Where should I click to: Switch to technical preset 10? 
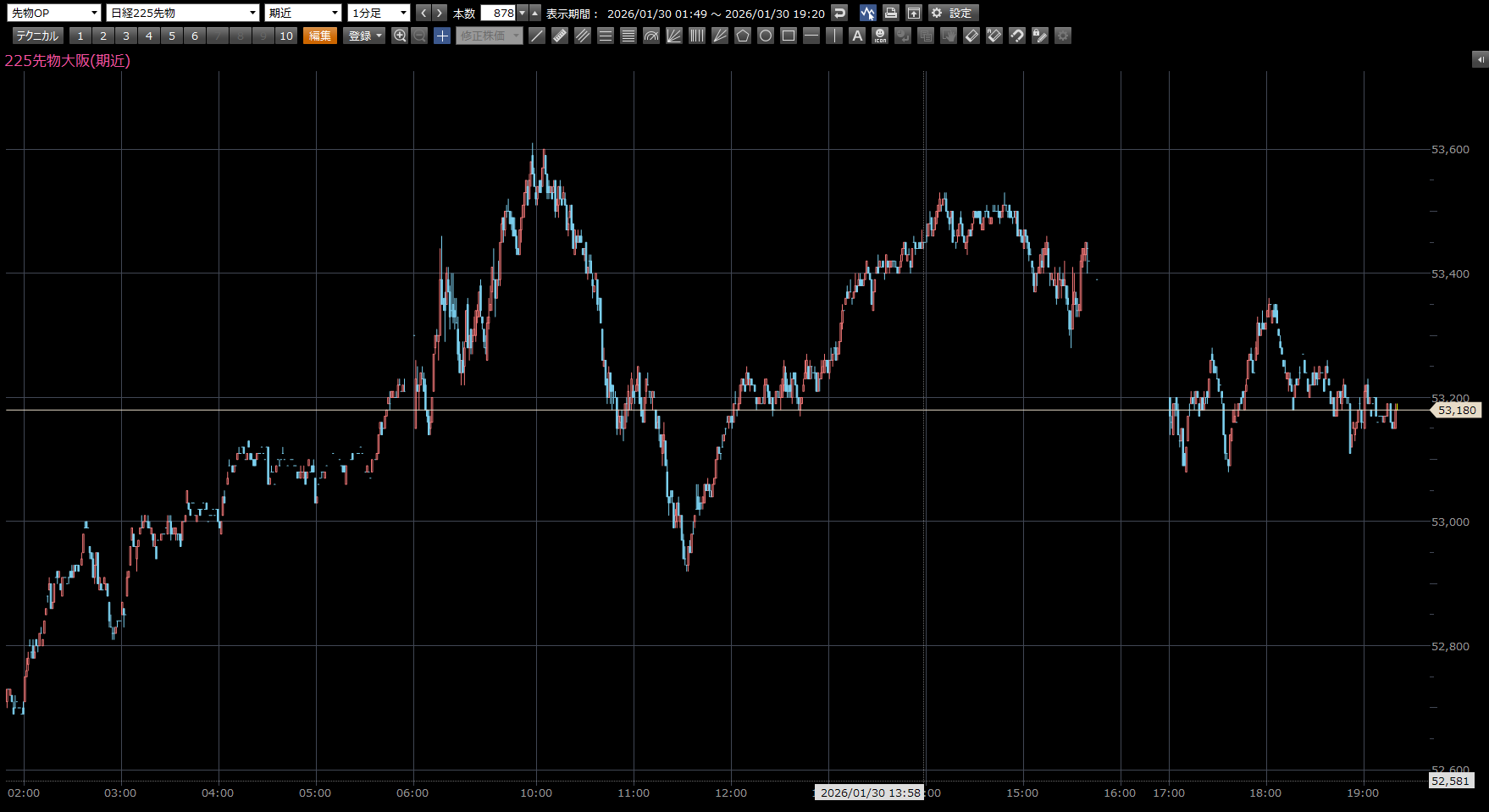point(286,36)
